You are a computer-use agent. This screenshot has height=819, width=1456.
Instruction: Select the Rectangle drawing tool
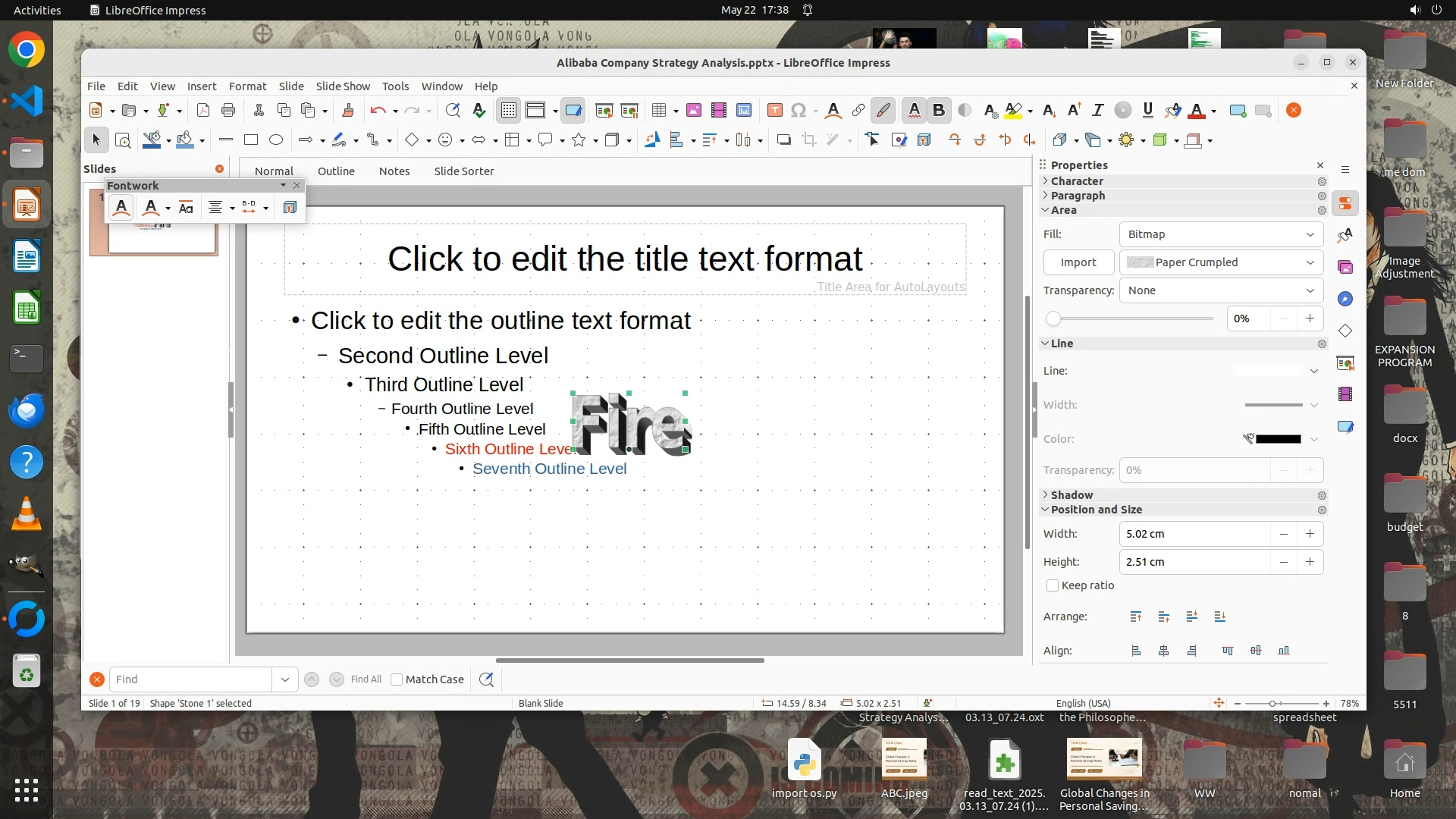[251, 140]
